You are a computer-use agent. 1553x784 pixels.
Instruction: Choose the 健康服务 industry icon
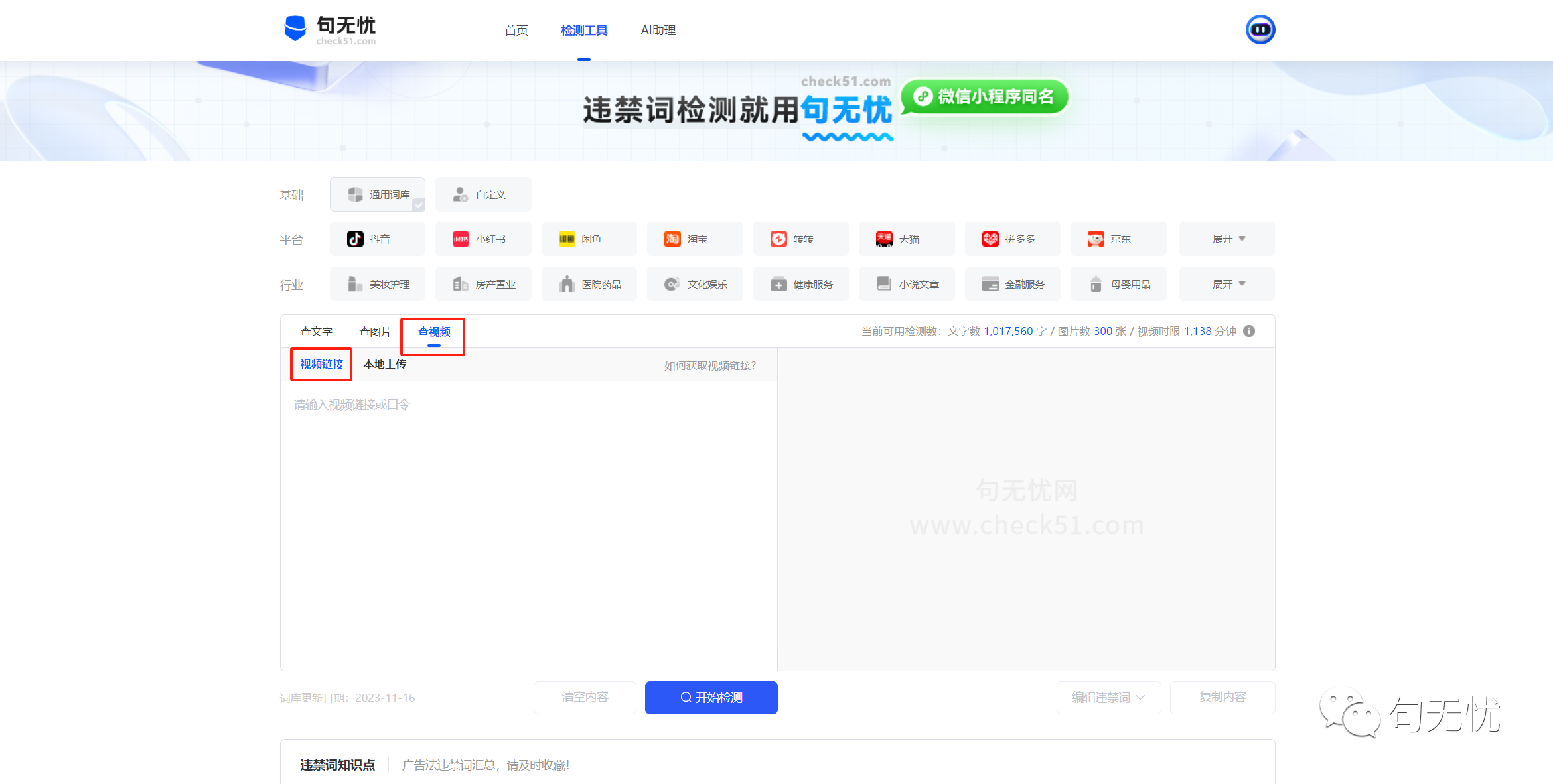point(778,284)
